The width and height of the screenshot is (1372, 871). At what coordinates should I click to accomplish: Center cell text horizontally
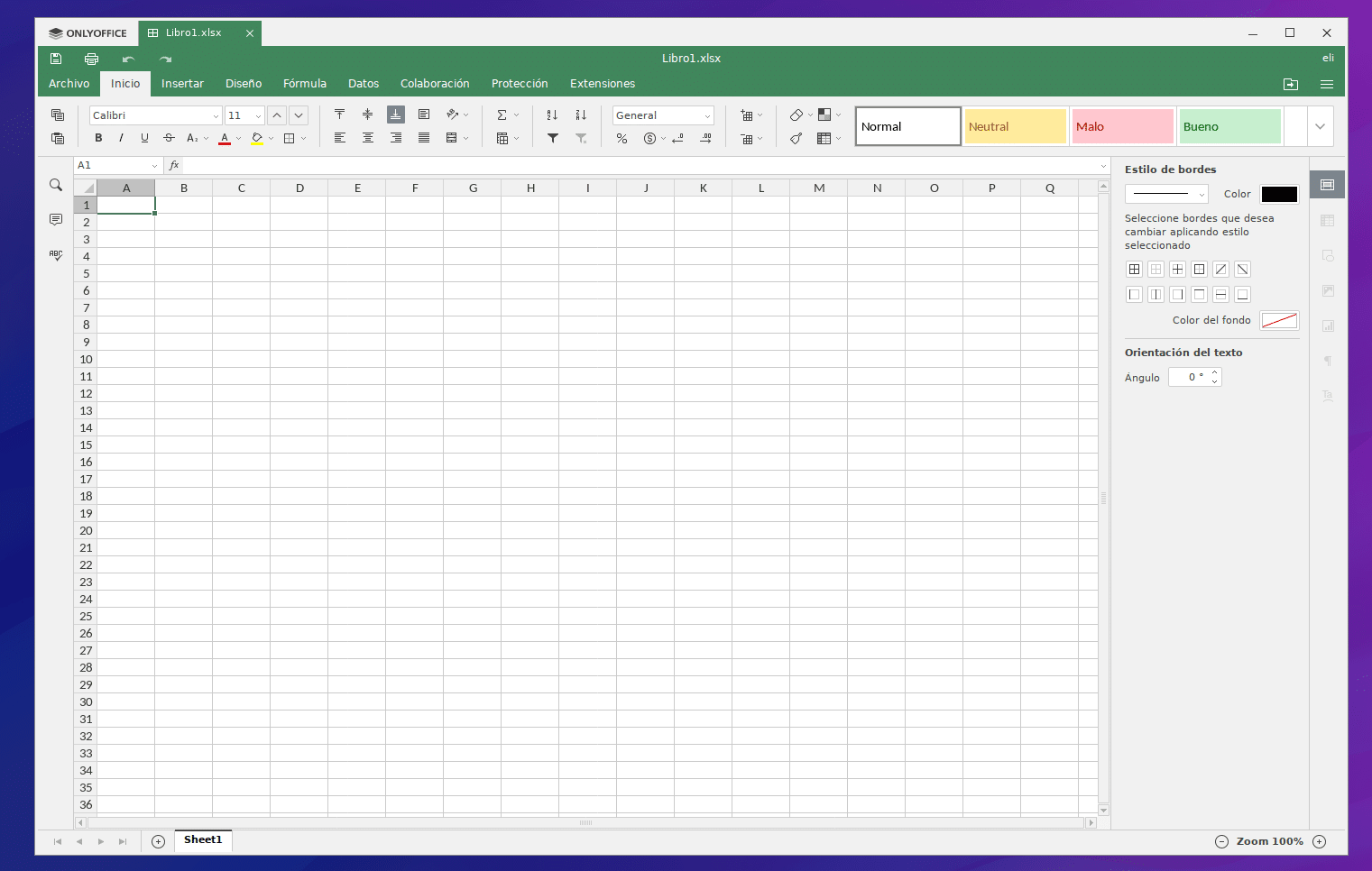[367, 138]
